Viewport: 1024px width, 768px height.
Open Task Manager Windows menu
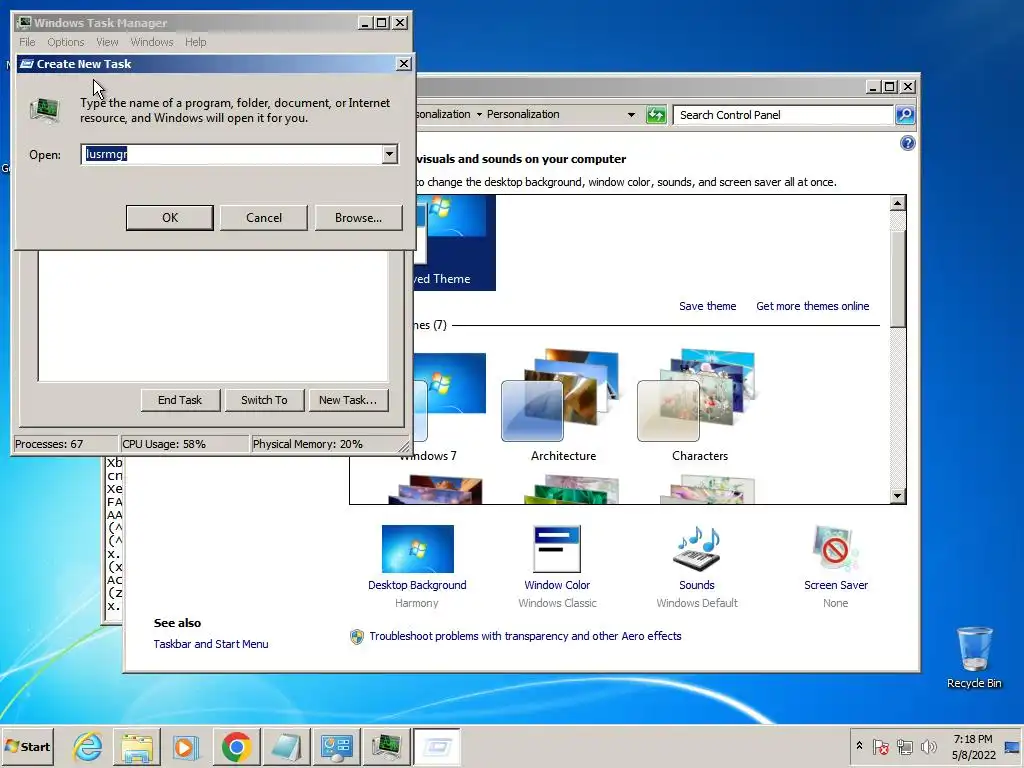point(152,42)
